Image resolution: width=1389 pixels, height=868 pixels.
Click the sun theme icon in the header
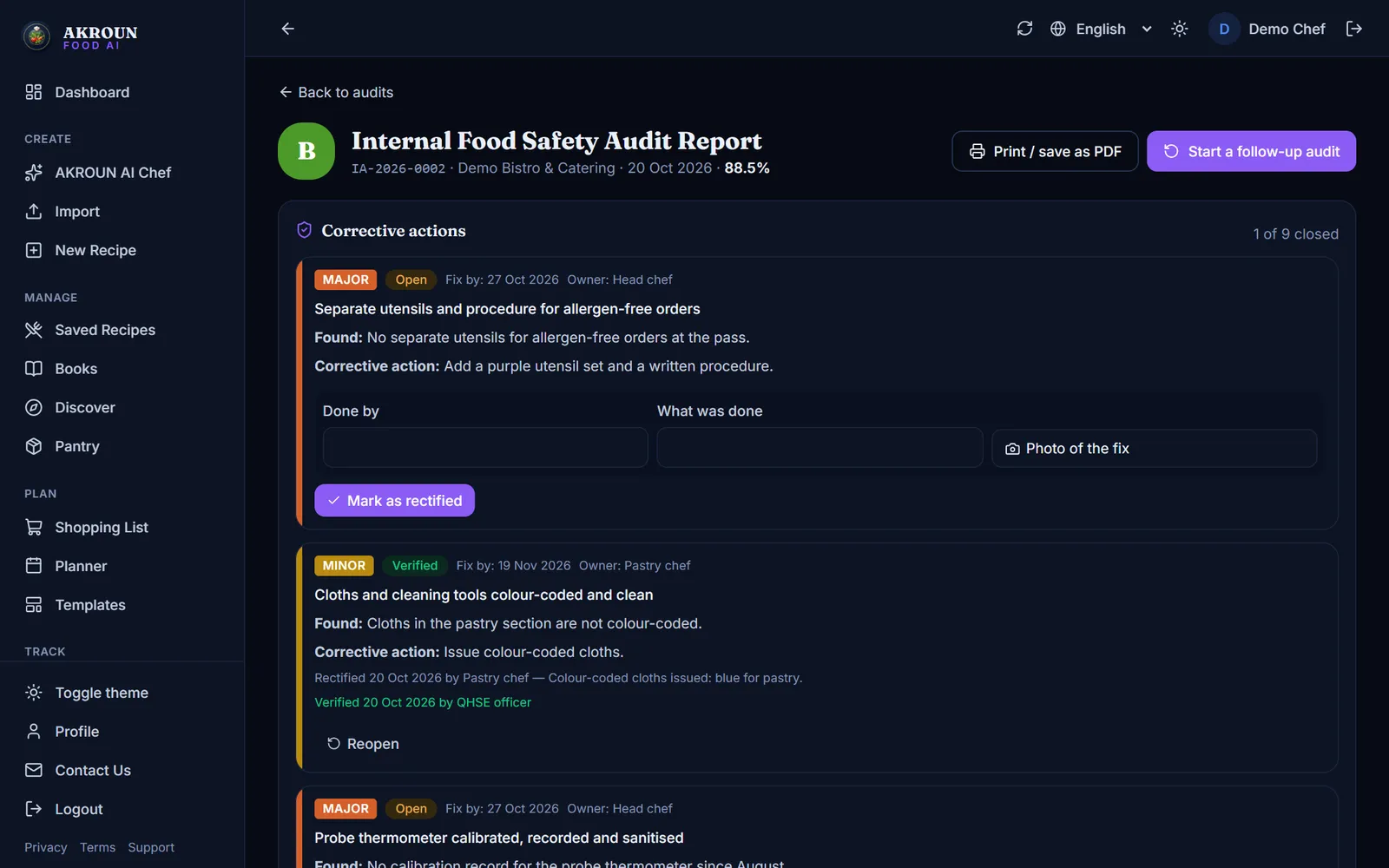click(x=1179, y=29)
